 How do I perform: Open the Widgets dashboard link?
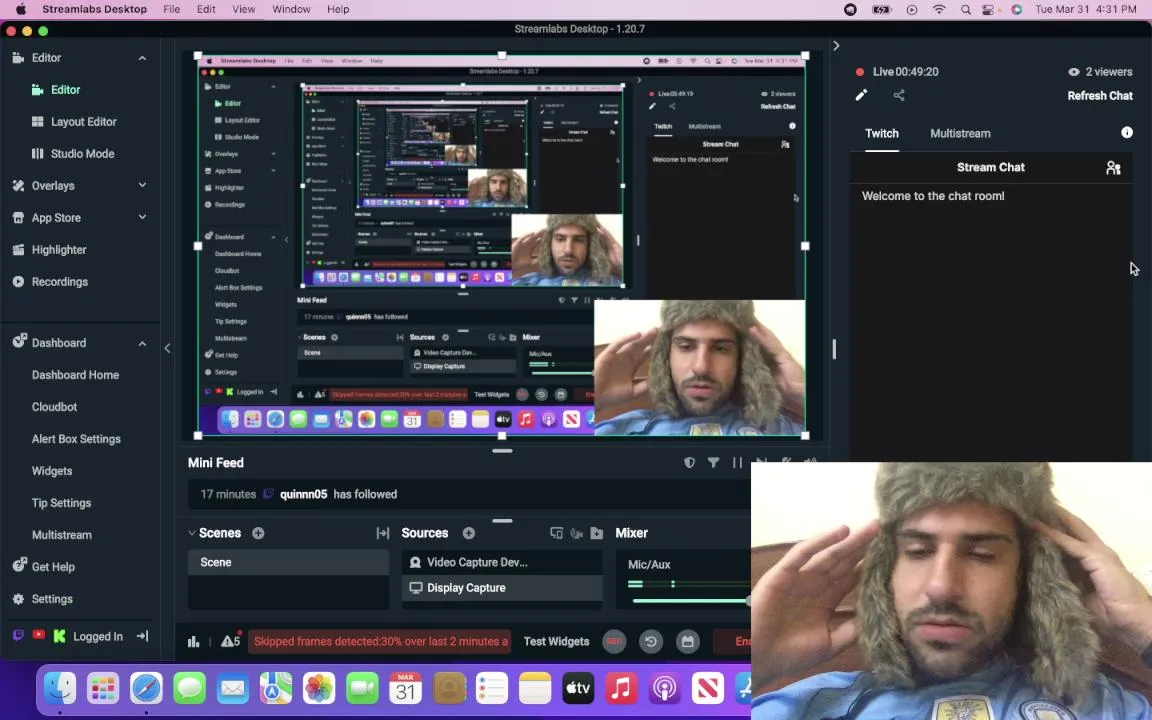[x=51, y=471]
